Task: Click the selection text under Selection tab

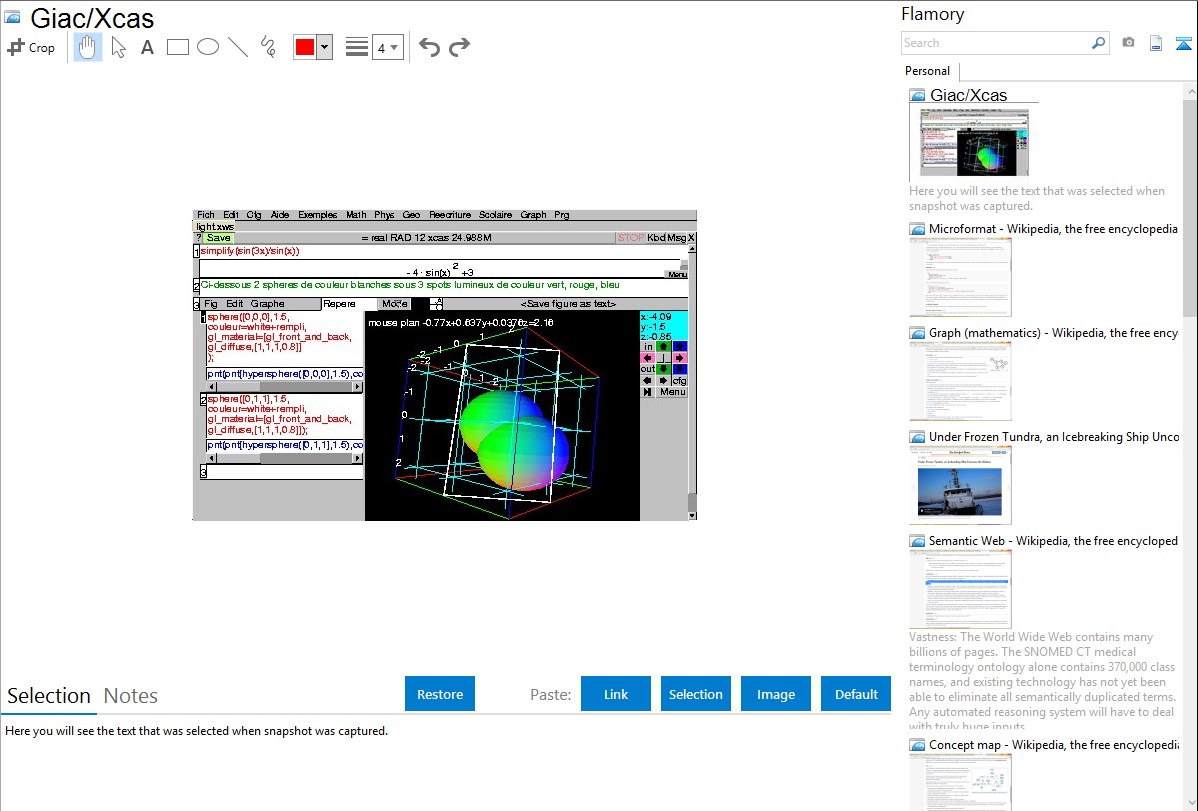Action: tap(196, 731)
